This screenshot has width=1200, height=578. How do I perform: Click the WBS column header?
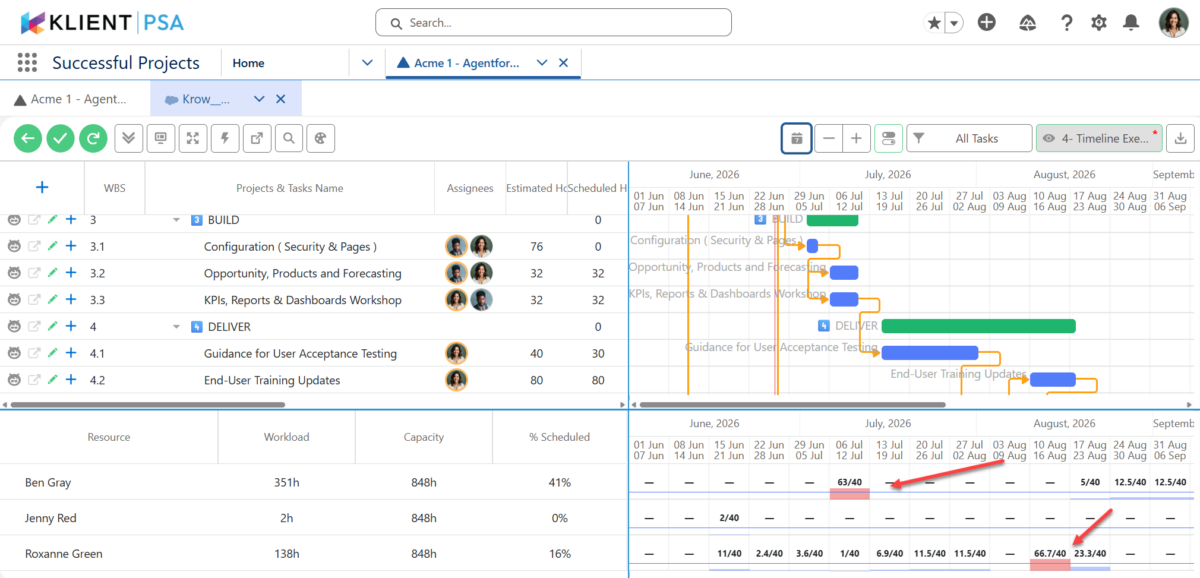pyautogui.click(x=115, y=188)
